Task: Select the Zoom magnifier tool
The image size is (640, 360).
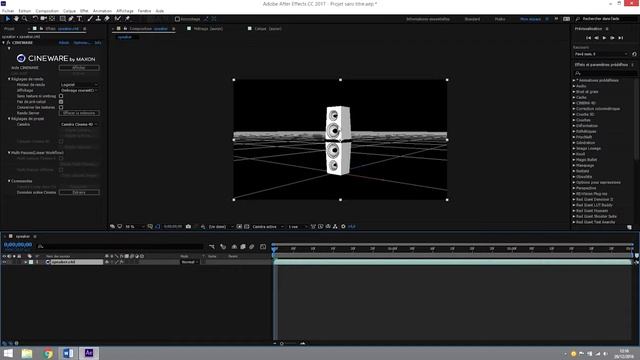Action: (25, 19)
